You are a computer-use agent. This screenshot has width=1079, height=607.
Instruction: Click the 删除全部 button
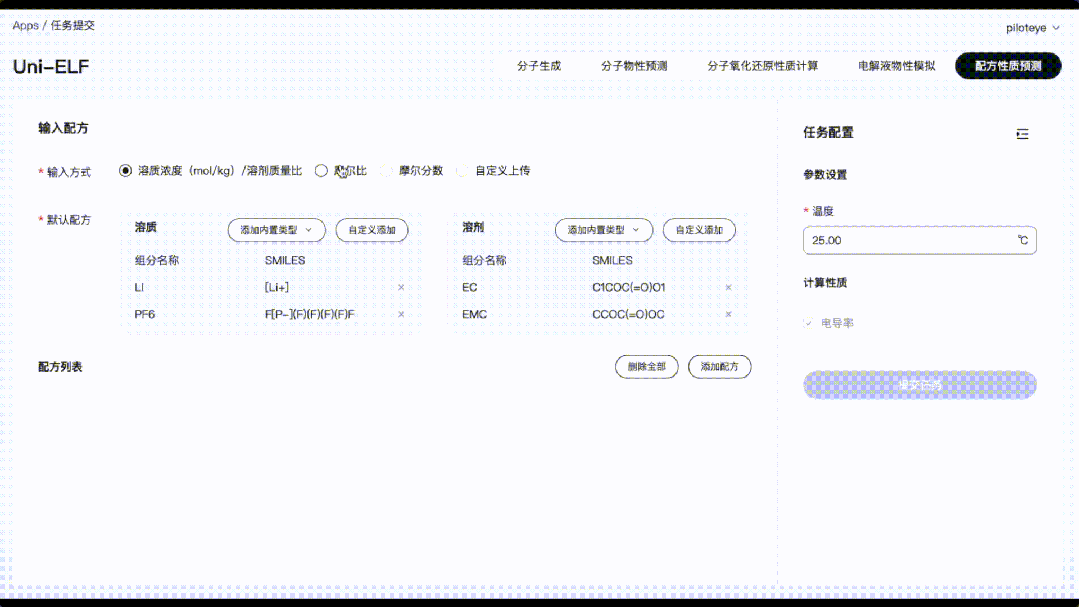click(646, 366)
